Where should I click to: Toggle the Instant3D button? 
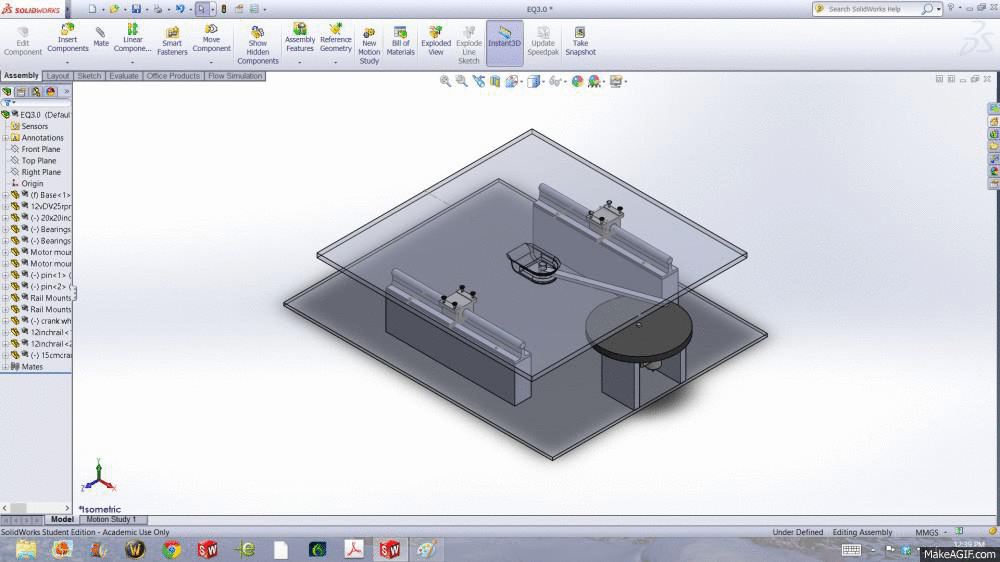pos(504,40)
